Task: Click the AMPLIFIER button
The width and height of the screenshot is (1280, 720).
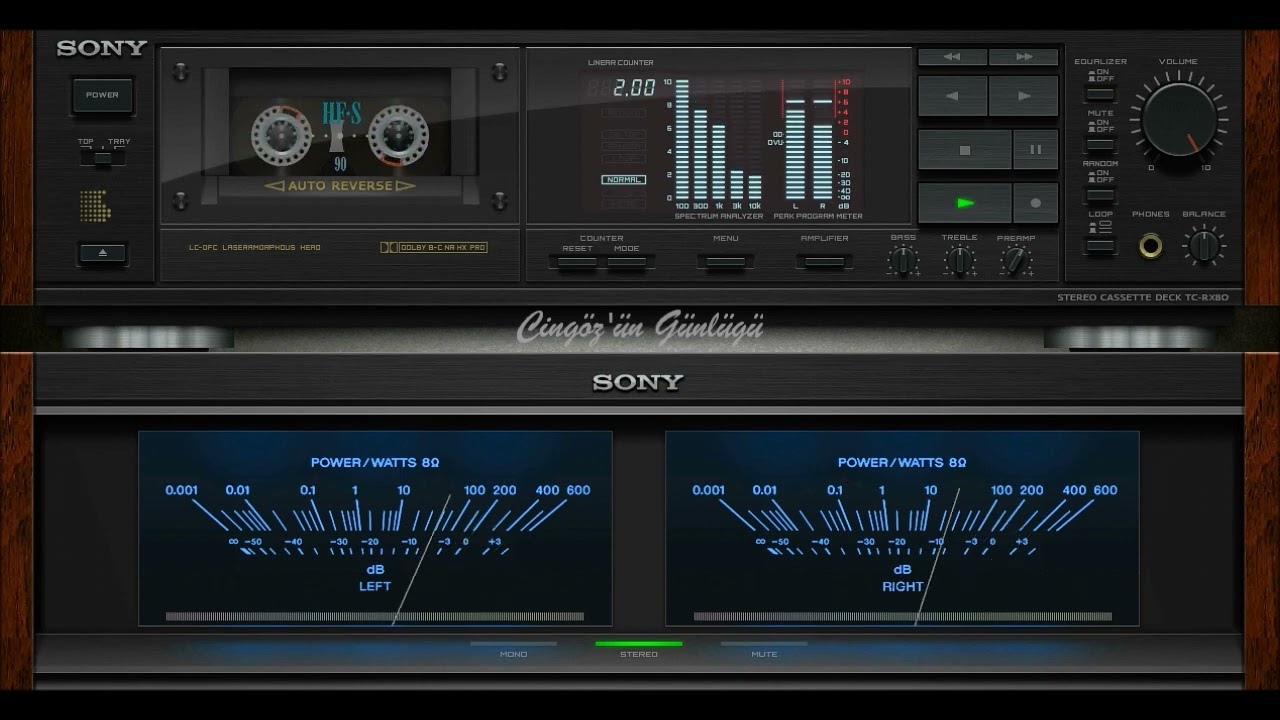Action: (824, 262)
